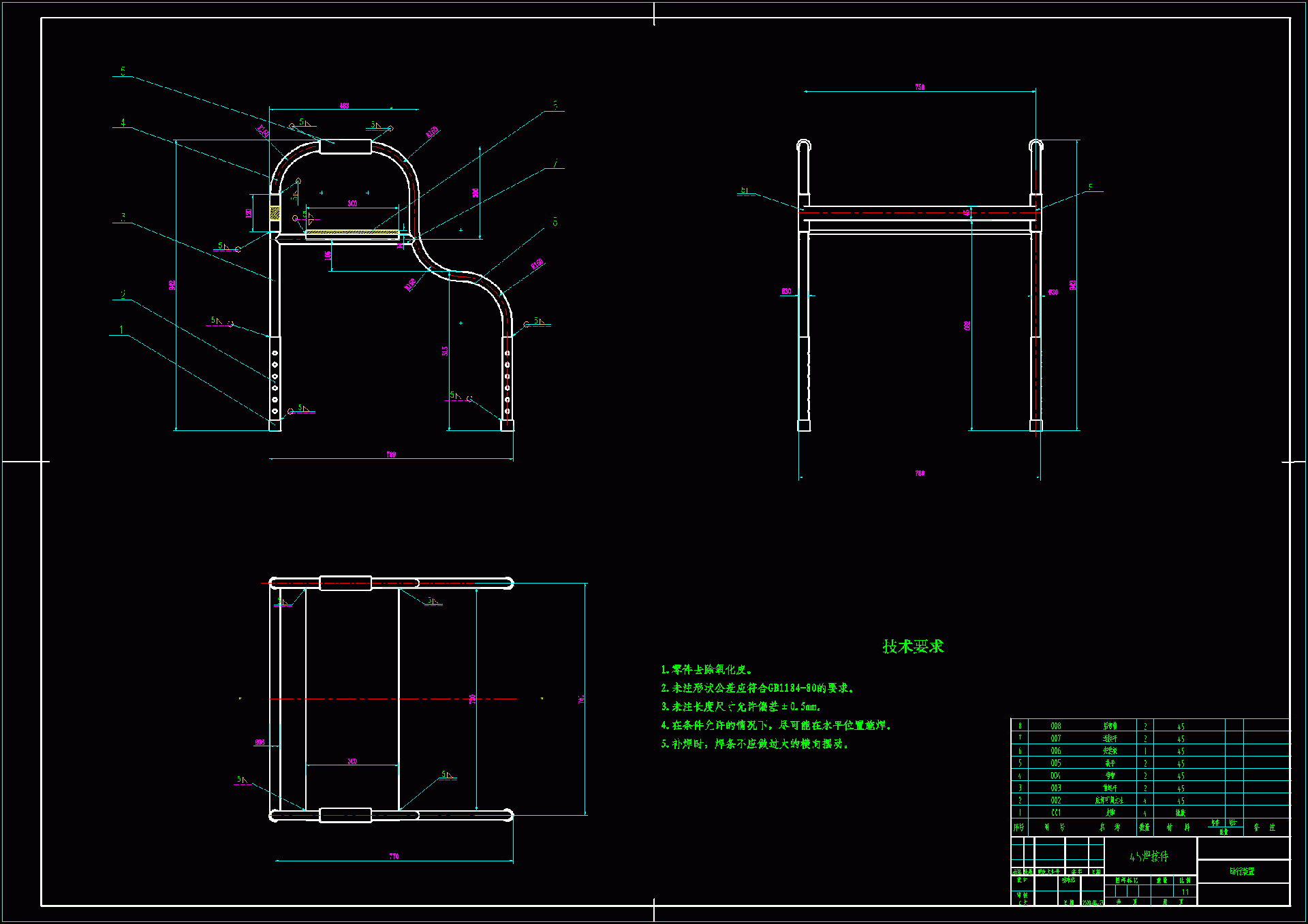Click the top handle grip rectangle in front view
Viewport: 1308px width, 924px height.
tap(345, 146)
